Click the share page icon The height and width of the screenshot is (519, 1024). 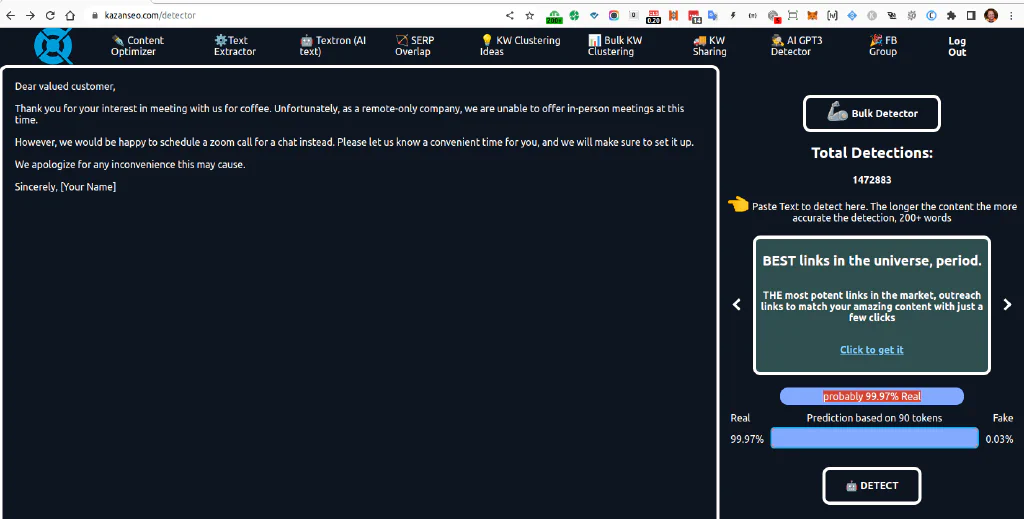pos(510,15)
